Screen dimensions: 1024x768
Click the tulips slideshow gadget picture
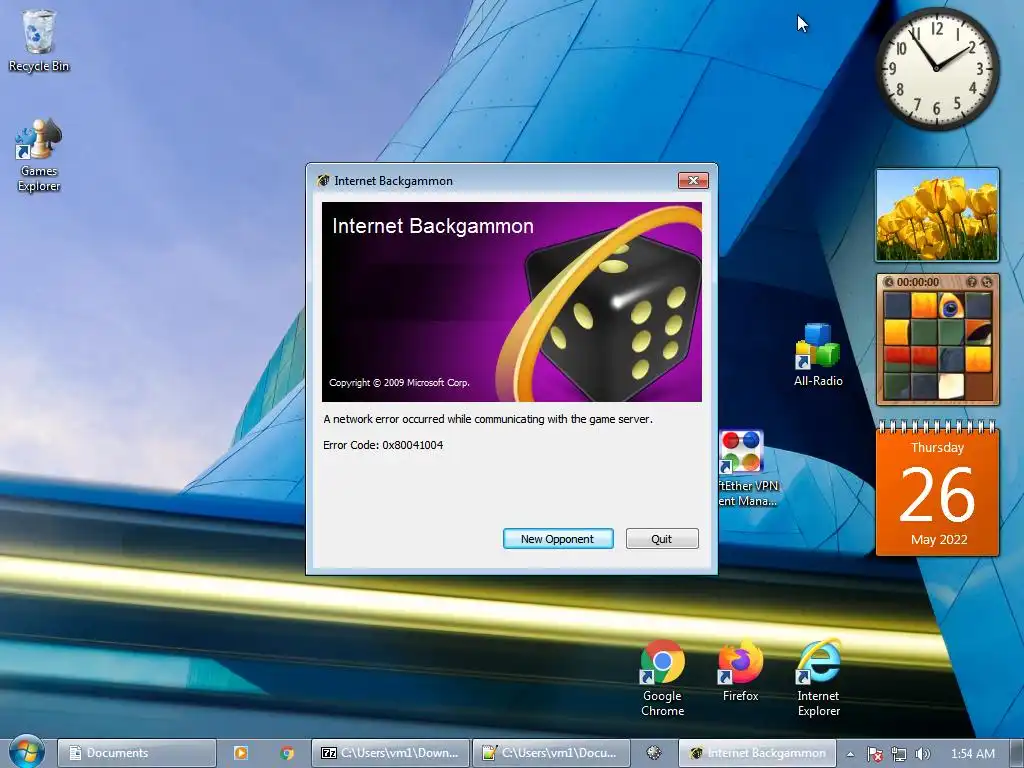click(937, 215)
